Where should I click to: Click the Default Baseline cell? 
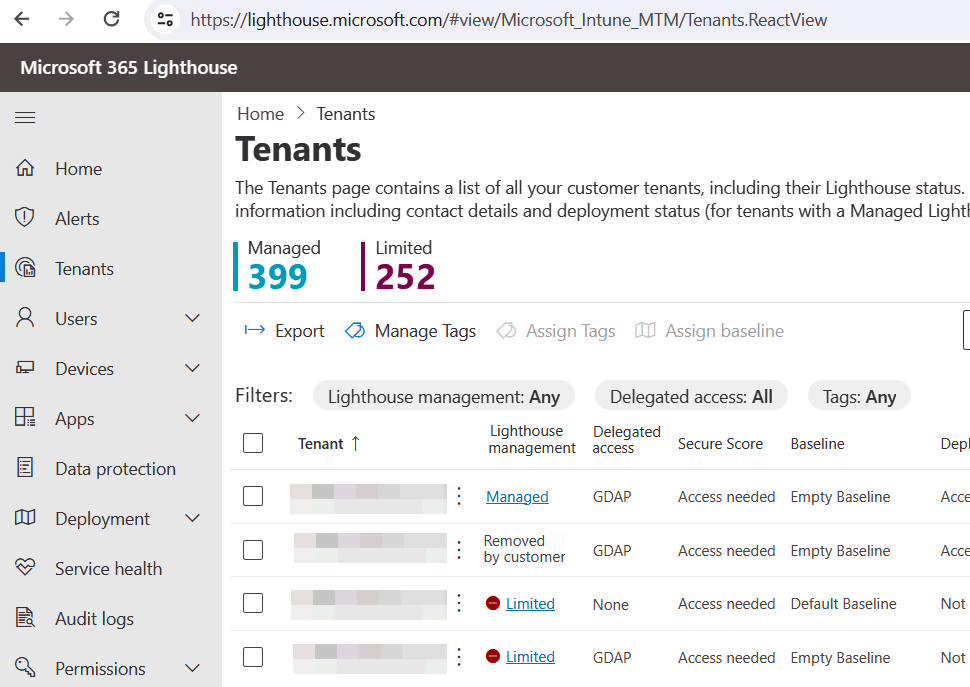click(x=843, y=604)
